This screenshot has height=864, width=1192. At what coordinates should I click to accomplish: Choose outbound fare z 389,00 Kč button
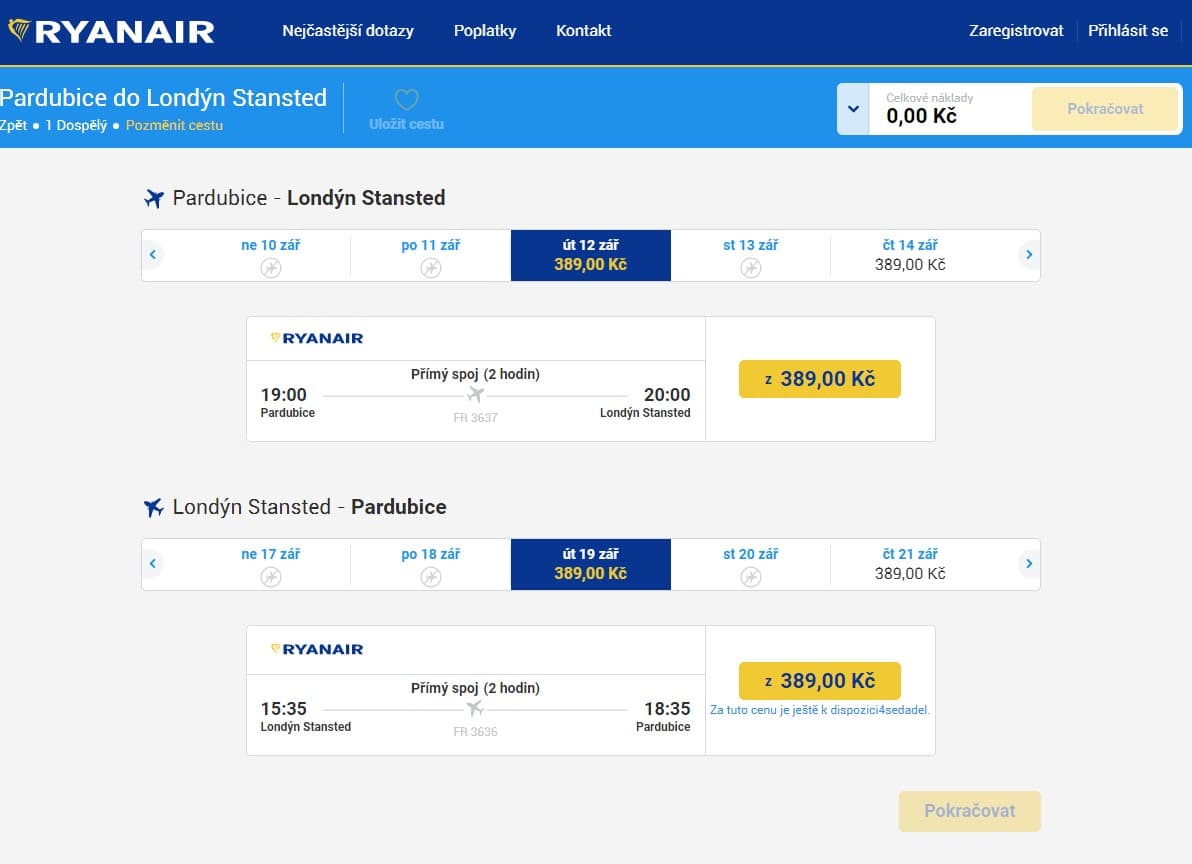(x=820, y=379)
